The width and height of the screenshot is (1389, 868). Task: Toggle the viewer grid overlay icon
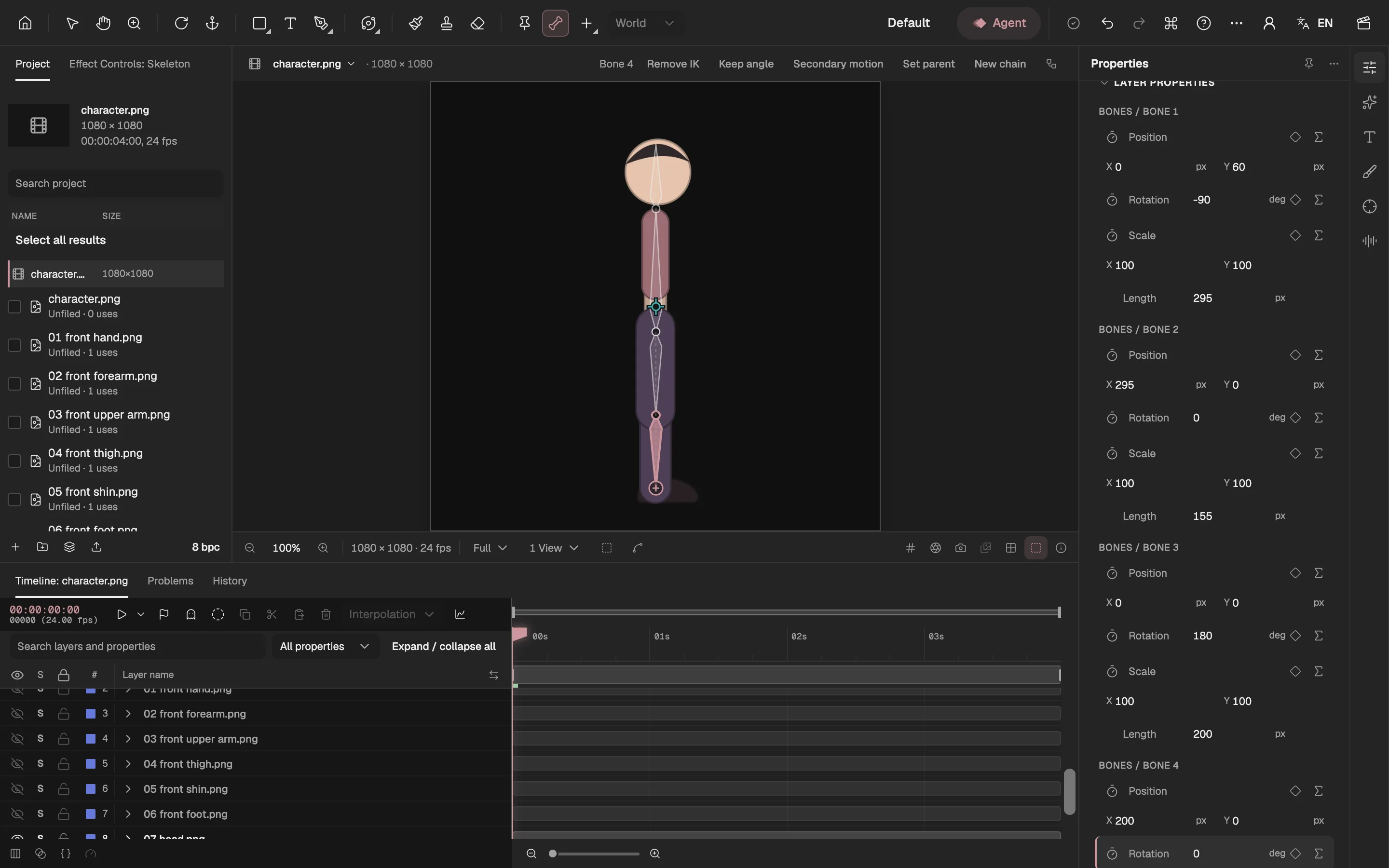910,548
